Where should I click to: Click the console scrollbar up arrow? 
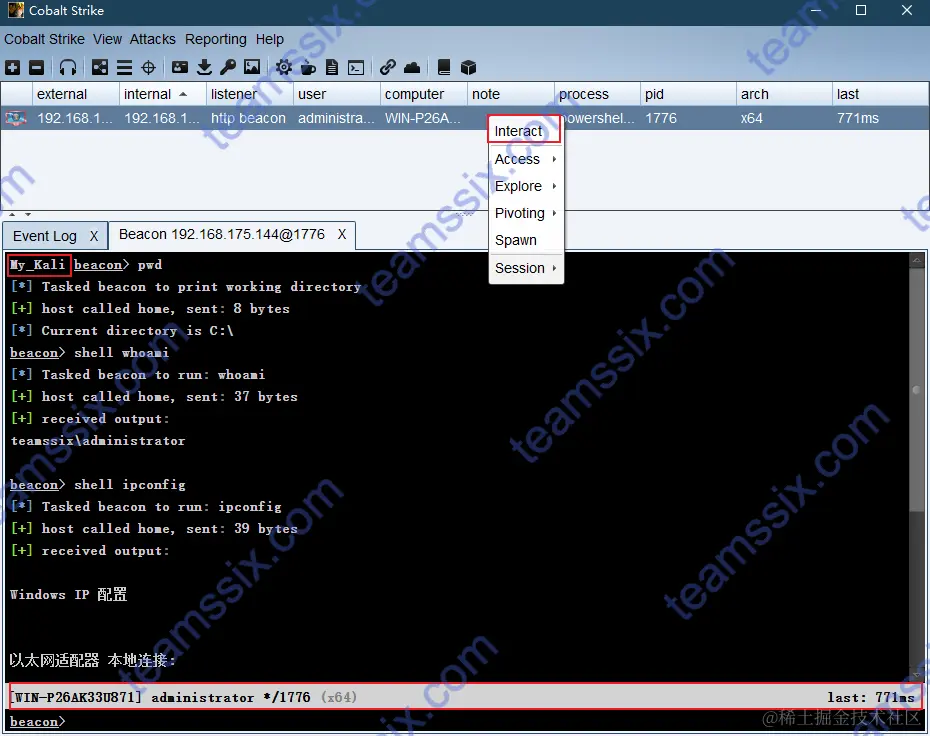[916, 260]
